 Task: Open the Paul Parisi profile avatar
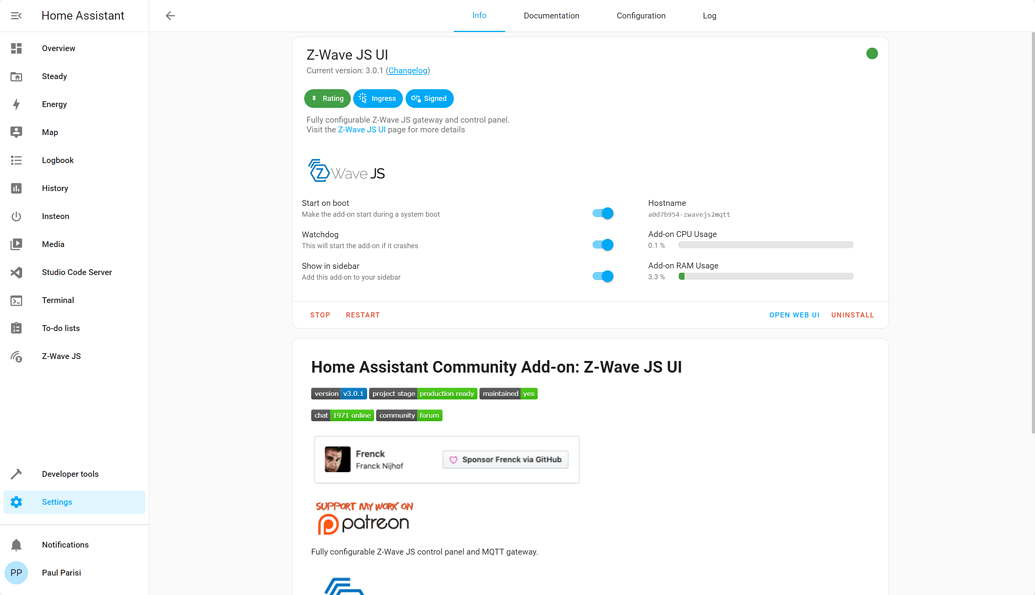(16, 572)
